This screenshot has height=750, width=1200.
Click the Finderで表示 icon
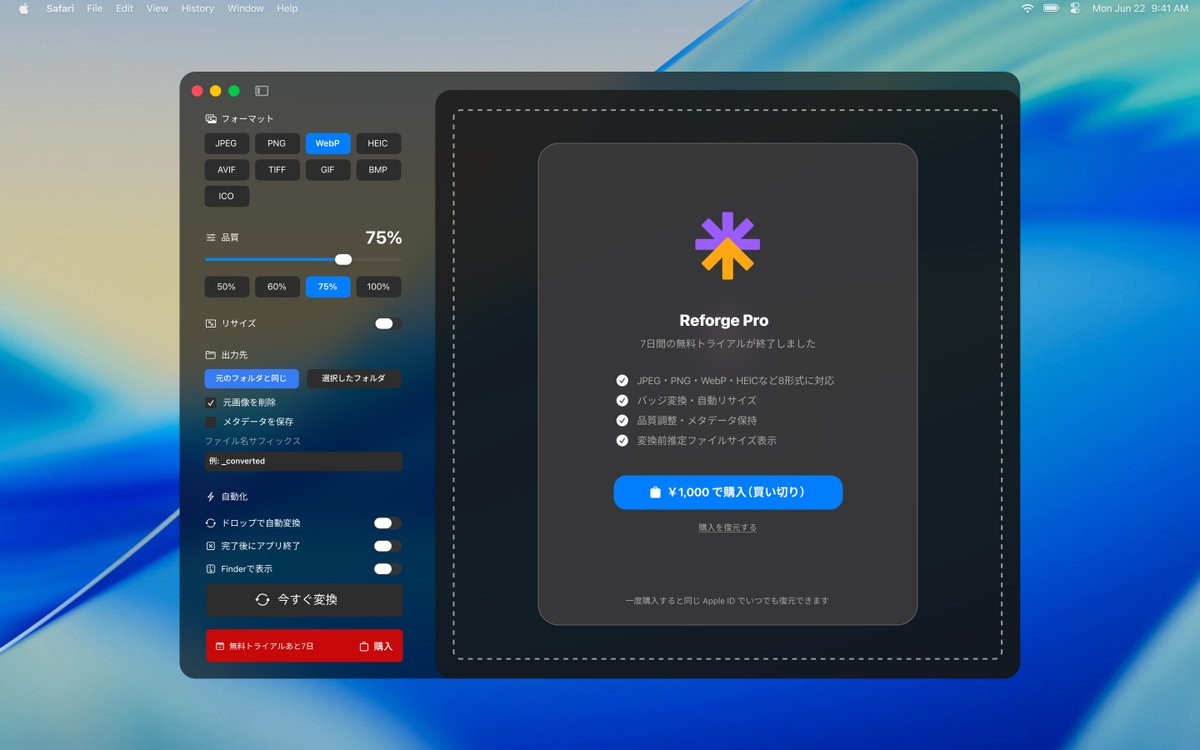tap(211, 569)
